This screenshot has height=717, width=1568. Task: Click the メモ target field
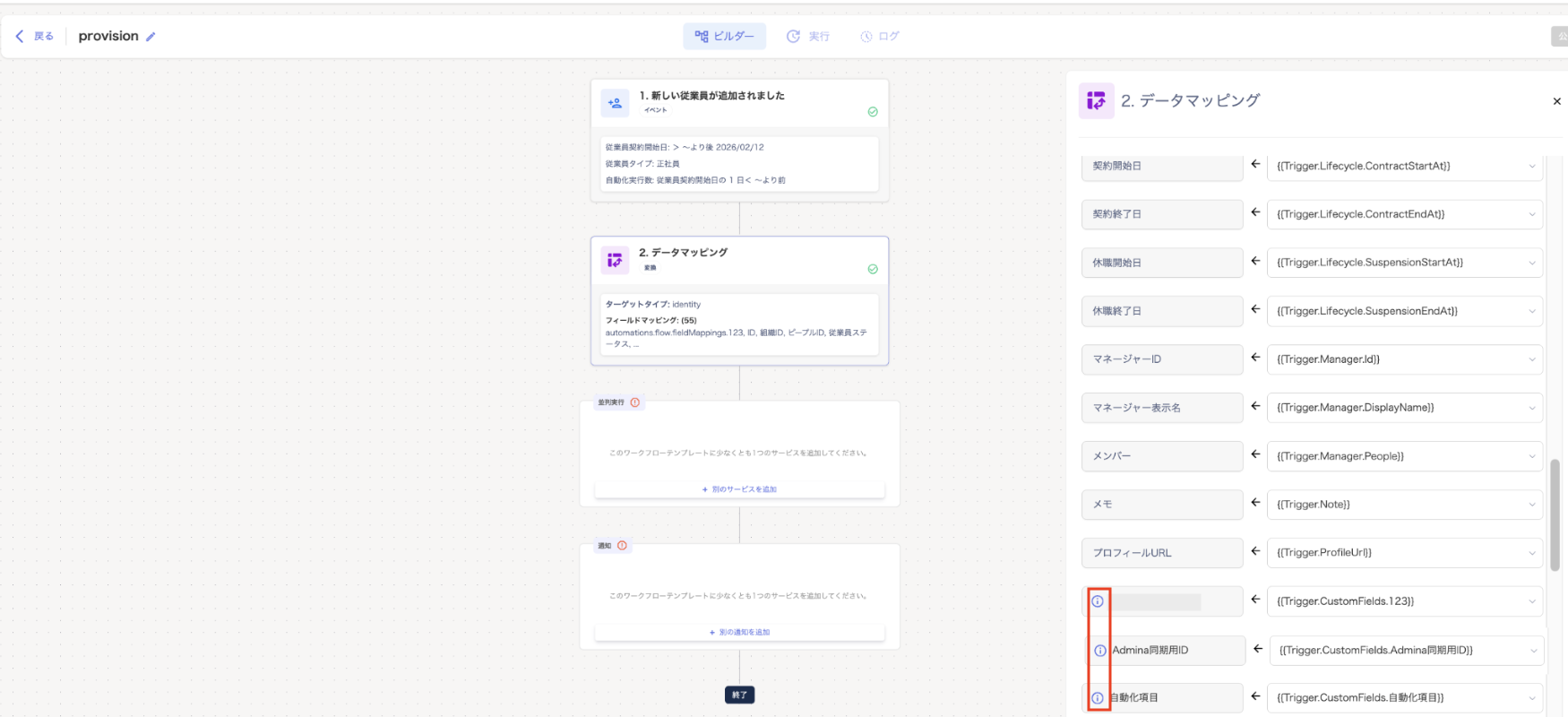[1162, 505]
